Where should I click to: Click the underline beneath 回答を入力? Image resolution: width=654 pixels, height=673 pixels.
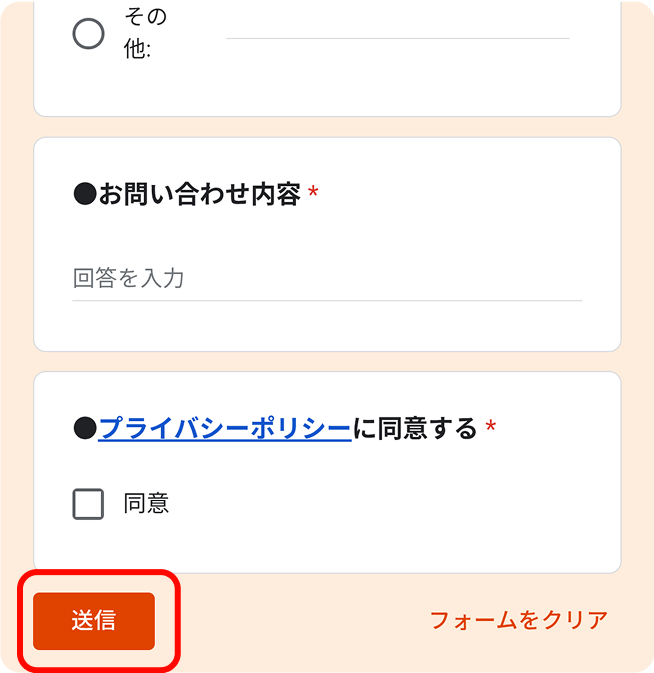(x=327, y=300)
